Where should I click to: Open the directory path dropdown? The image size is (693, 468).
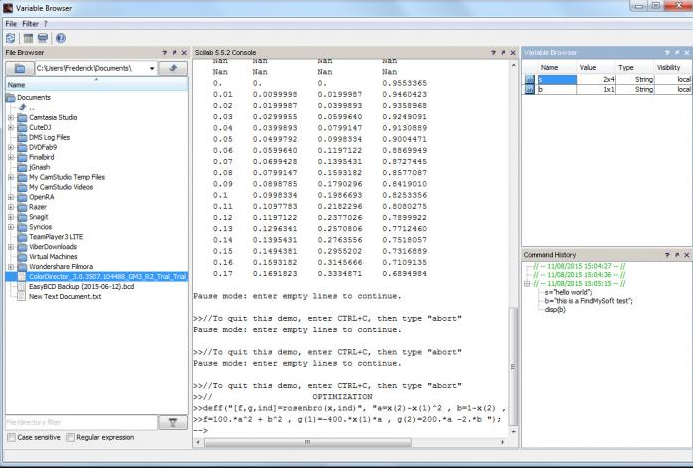pyautogui.click(x=151, y=68)
